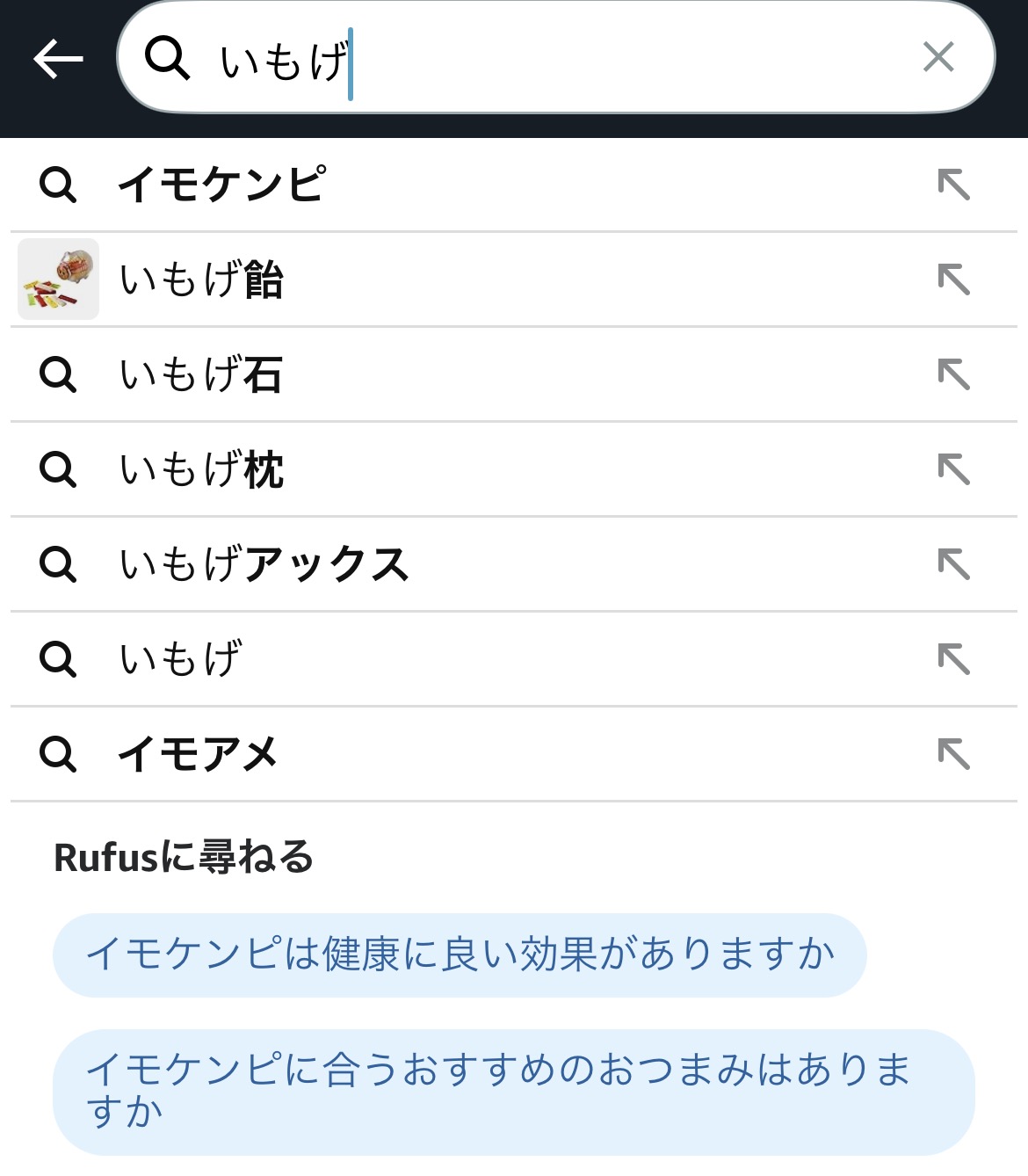Tap the arrow icon beside イモアメ
Viewport: 1028px width, 1176px height.
point(953,754)
